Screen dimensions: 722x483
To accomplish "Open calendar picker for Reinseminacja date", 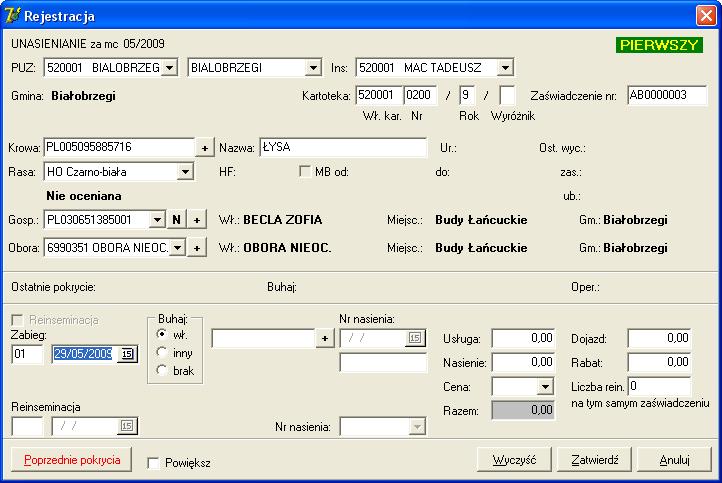I will pyautogui.click(x=127, y=426).
